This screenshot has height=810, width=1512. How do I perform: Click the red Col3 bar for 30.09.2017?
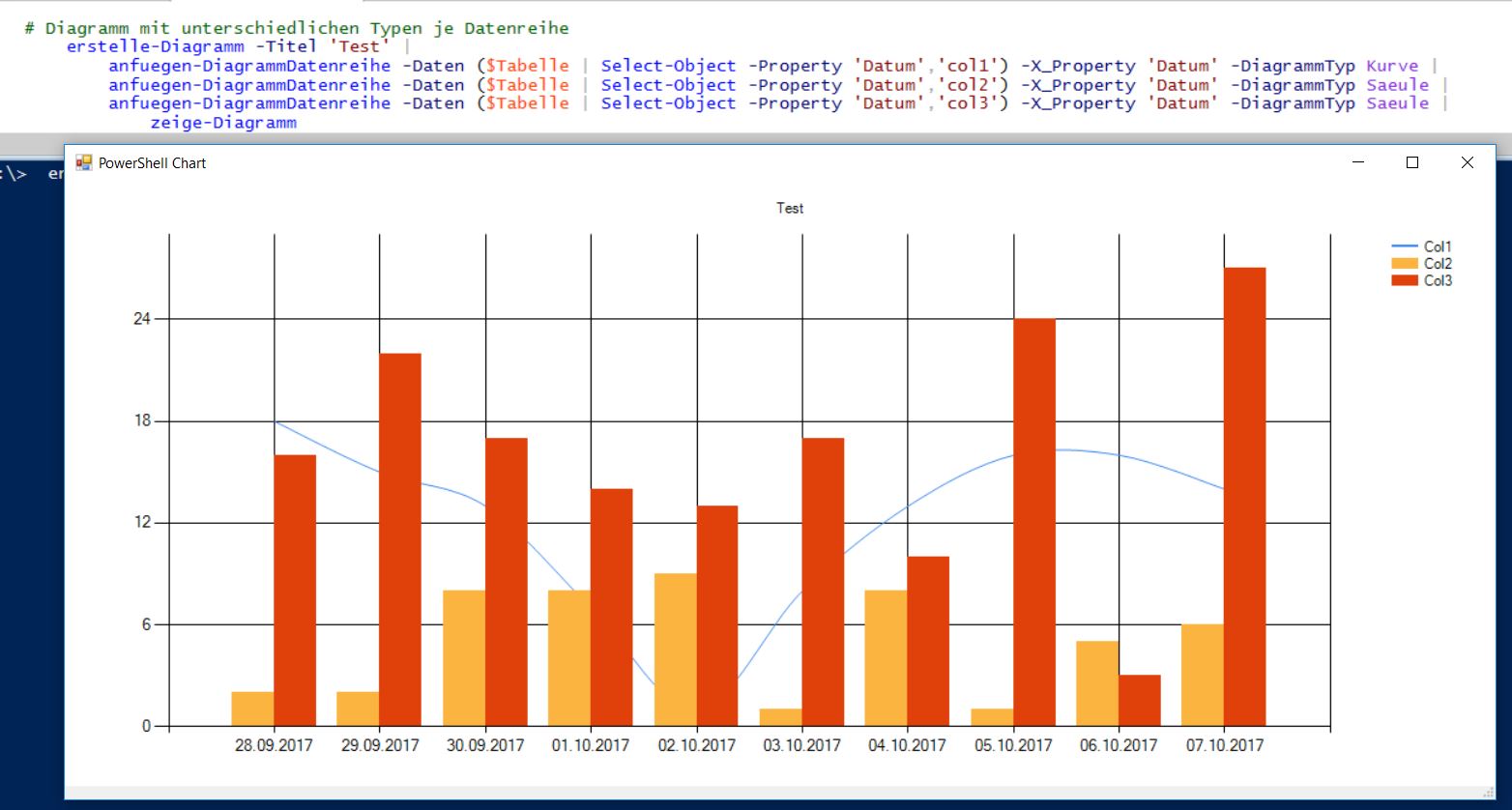click(x=507, y=582)
